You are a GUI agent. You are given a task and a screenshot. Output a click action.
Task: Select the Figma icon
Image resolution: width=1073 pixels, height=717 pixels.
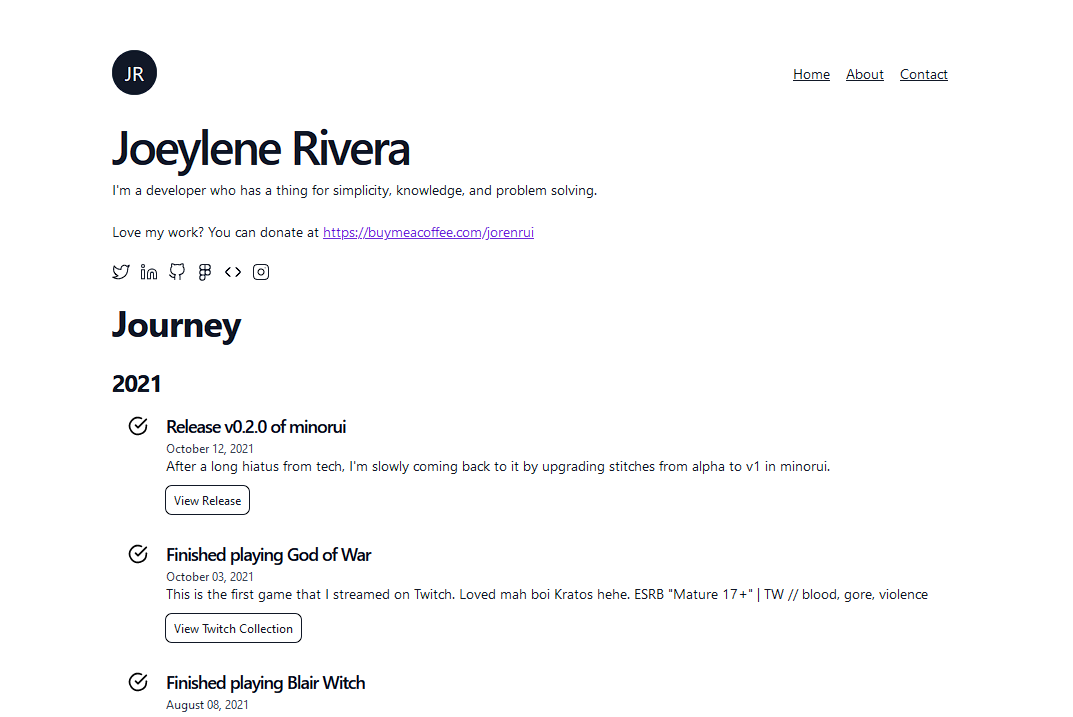(205, 271)
